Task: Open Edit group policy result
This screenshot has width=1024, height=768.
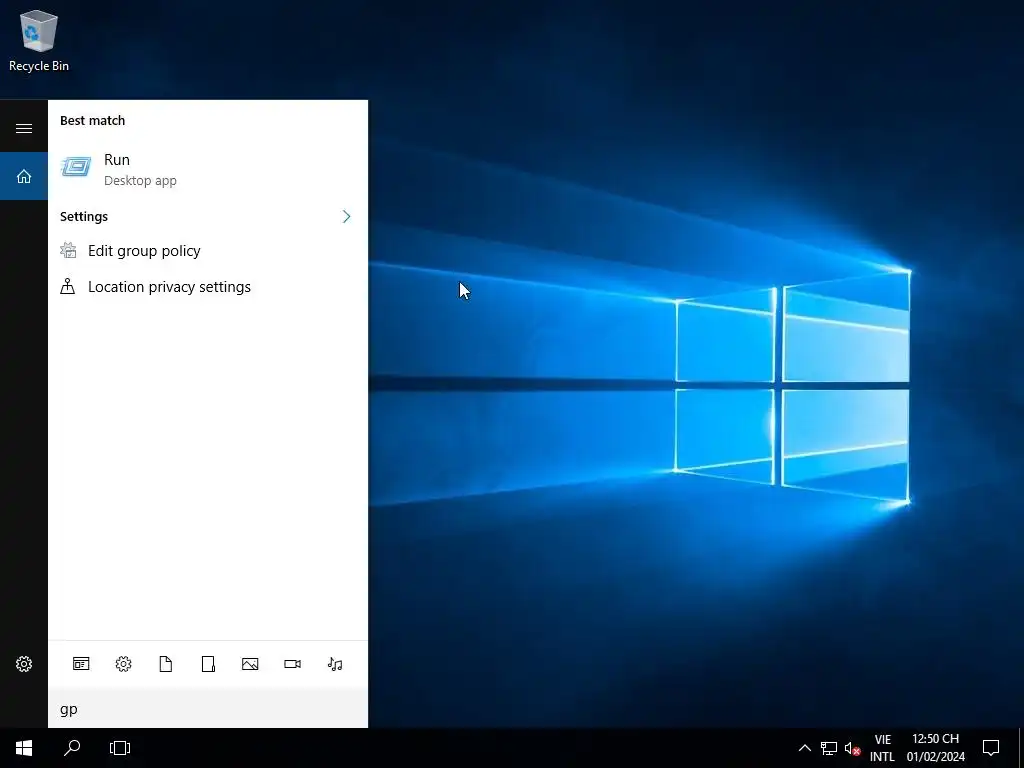Action: pyautogui.click(x=208, y=251)
